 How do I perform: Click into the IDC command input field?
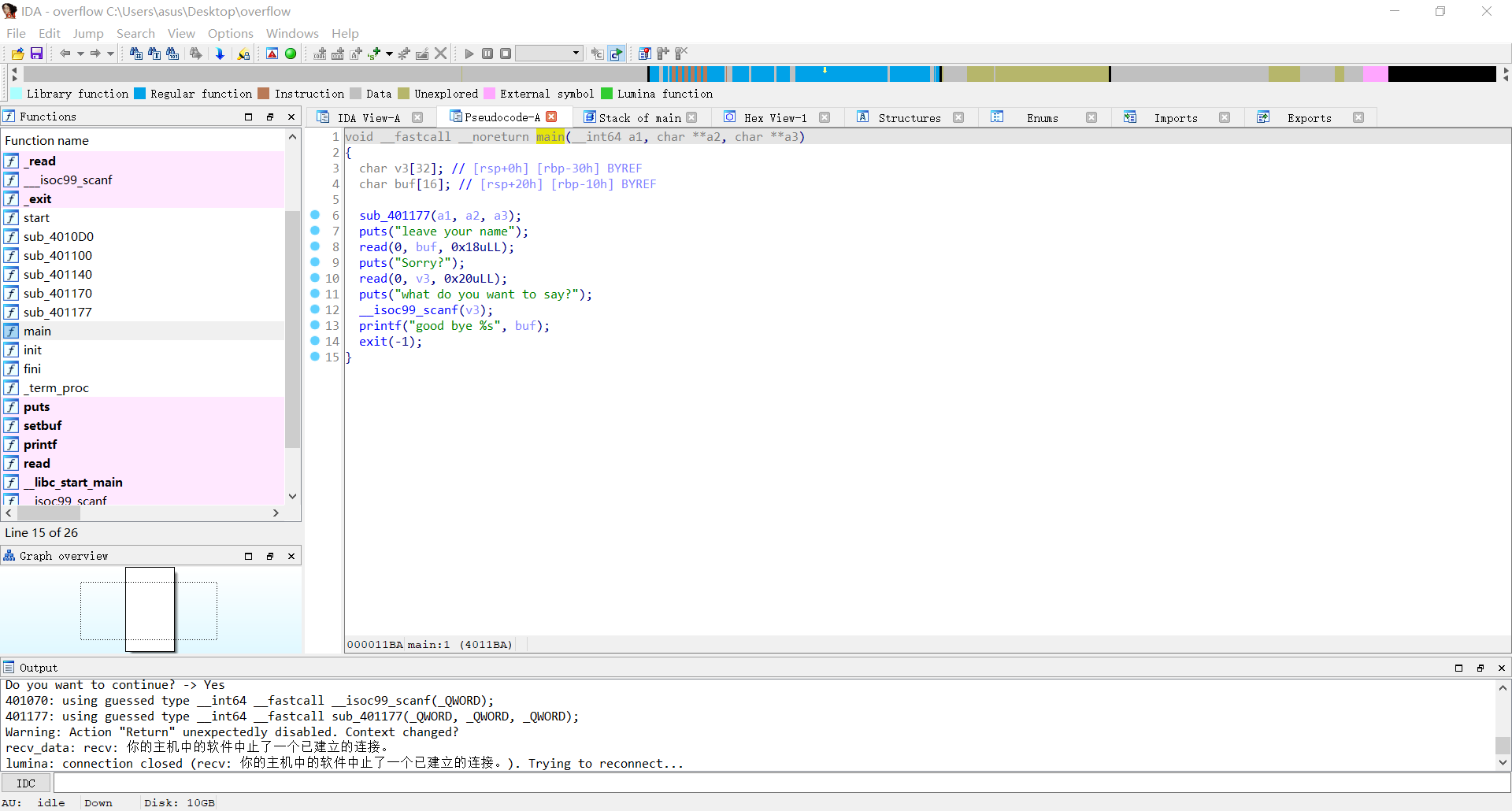point(781,783)
